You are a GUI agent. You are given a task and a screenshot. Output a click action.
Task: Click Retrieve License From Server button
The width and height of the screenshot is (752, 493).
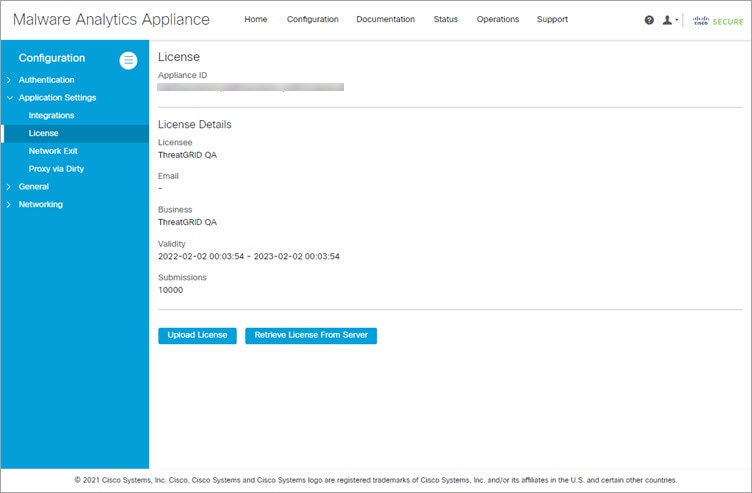click(x=311, y=336)
